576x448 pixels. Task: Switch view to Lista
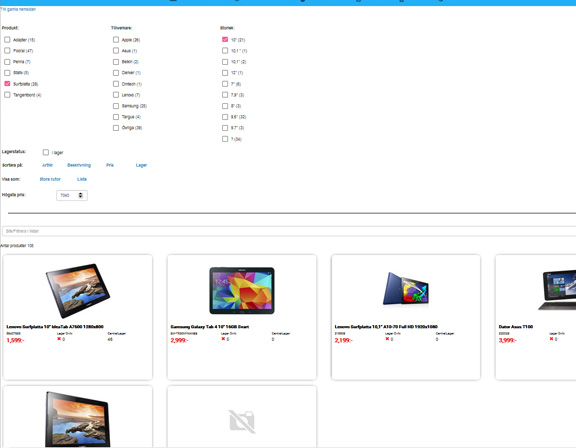tap(82, 179)
